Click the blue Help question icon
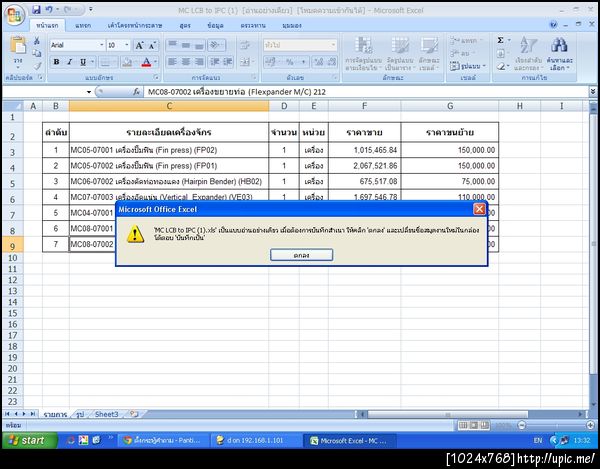The width and height of the screenshot is (600, 469). [553, 25]
